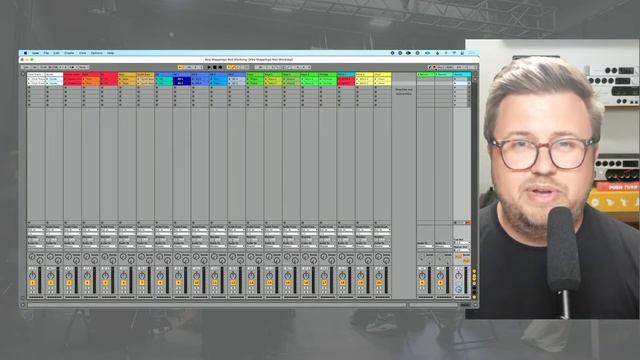Click the Click Track volume meter

coord(40,280)
